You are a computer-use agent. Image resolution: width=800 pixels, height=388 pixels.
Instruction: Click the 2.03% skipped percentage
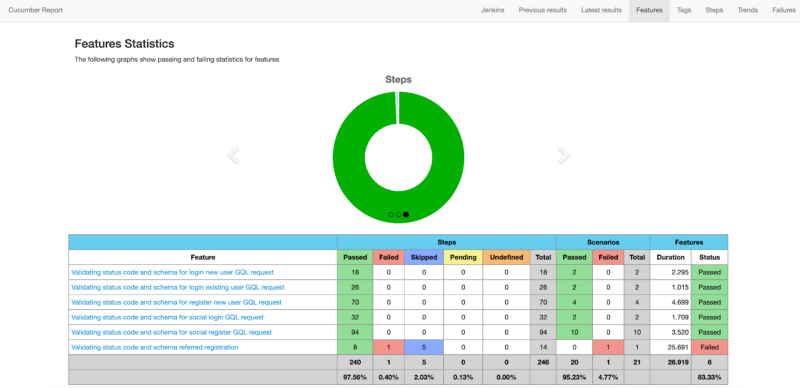(424, 377)
